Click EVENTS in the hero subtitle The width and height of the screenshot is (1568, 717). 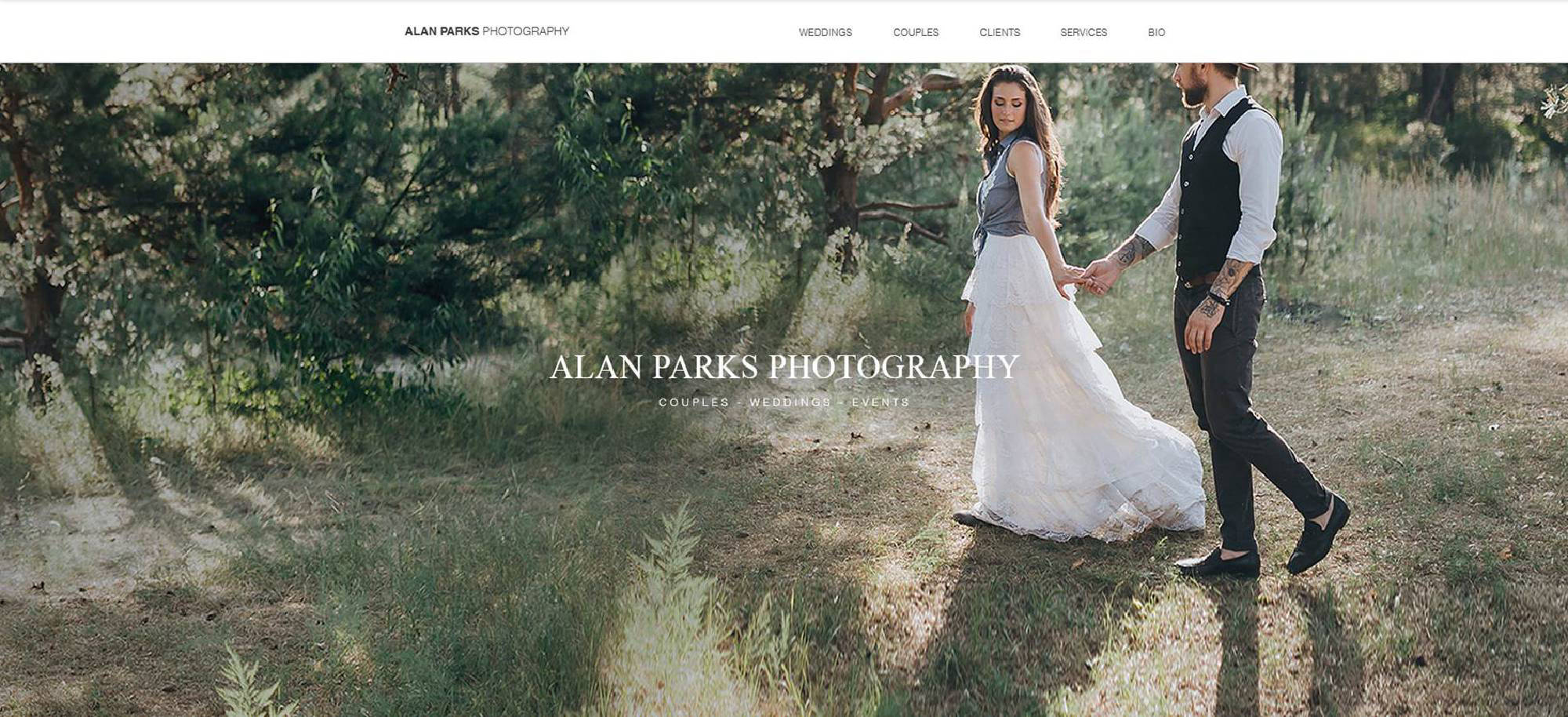(x=881, y=402)
